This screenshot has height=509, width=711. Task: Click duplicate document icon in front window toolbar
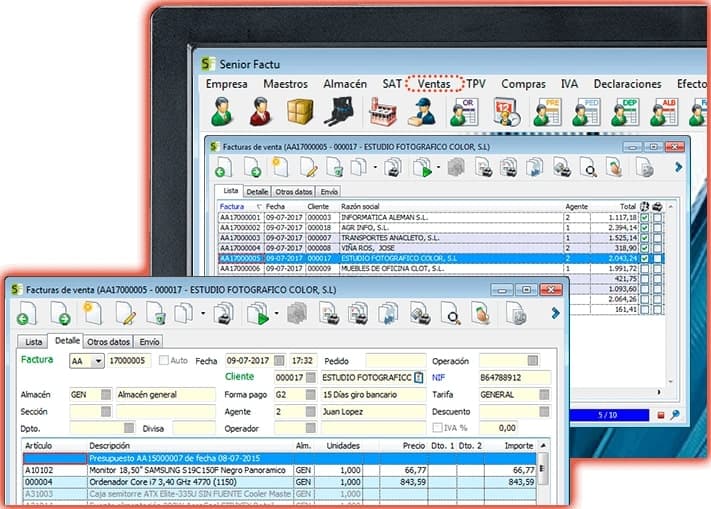[x=184, y=314]
